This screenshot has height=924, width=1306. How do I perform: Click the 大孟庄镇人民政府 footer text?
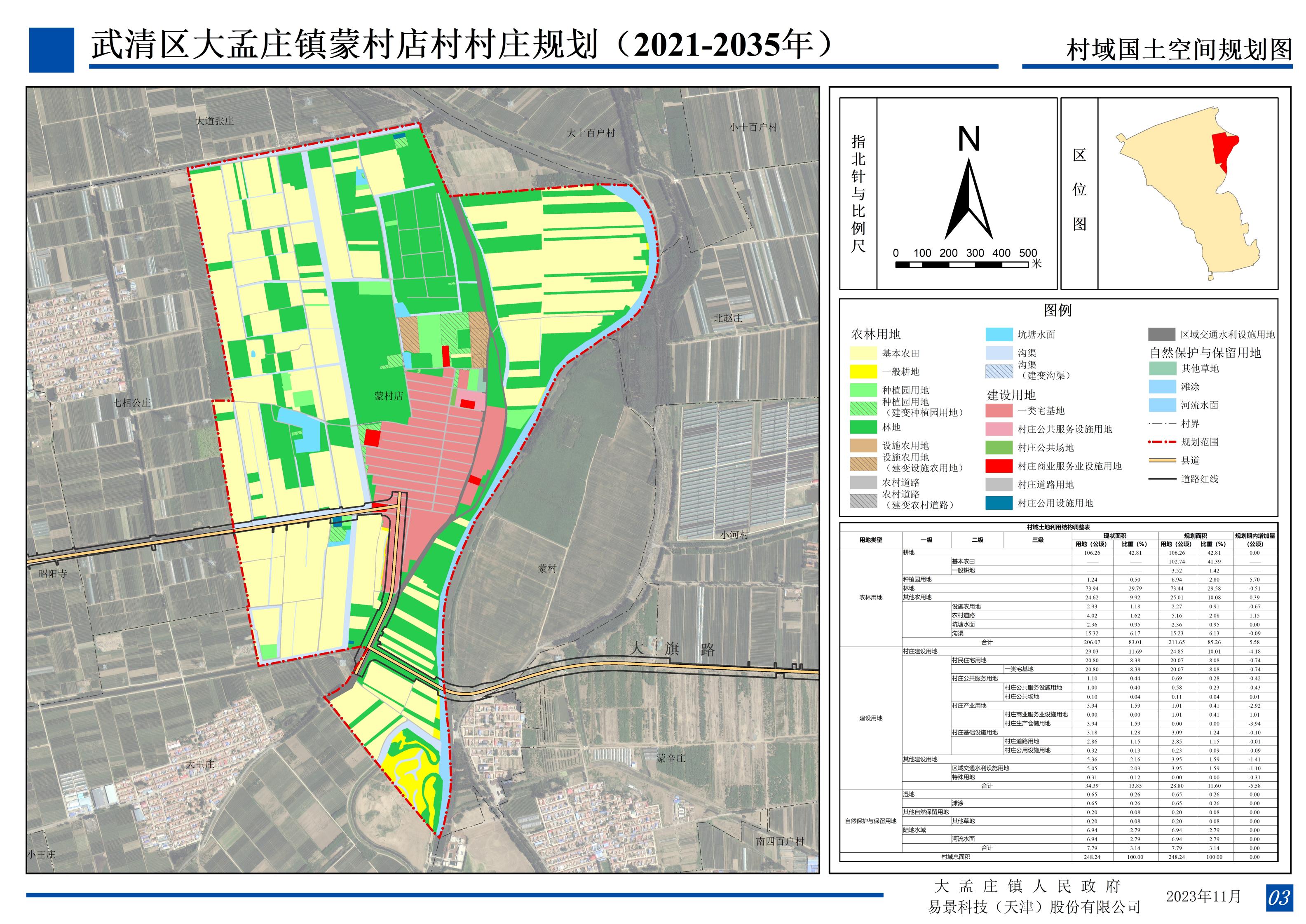tap(1027, 886)
